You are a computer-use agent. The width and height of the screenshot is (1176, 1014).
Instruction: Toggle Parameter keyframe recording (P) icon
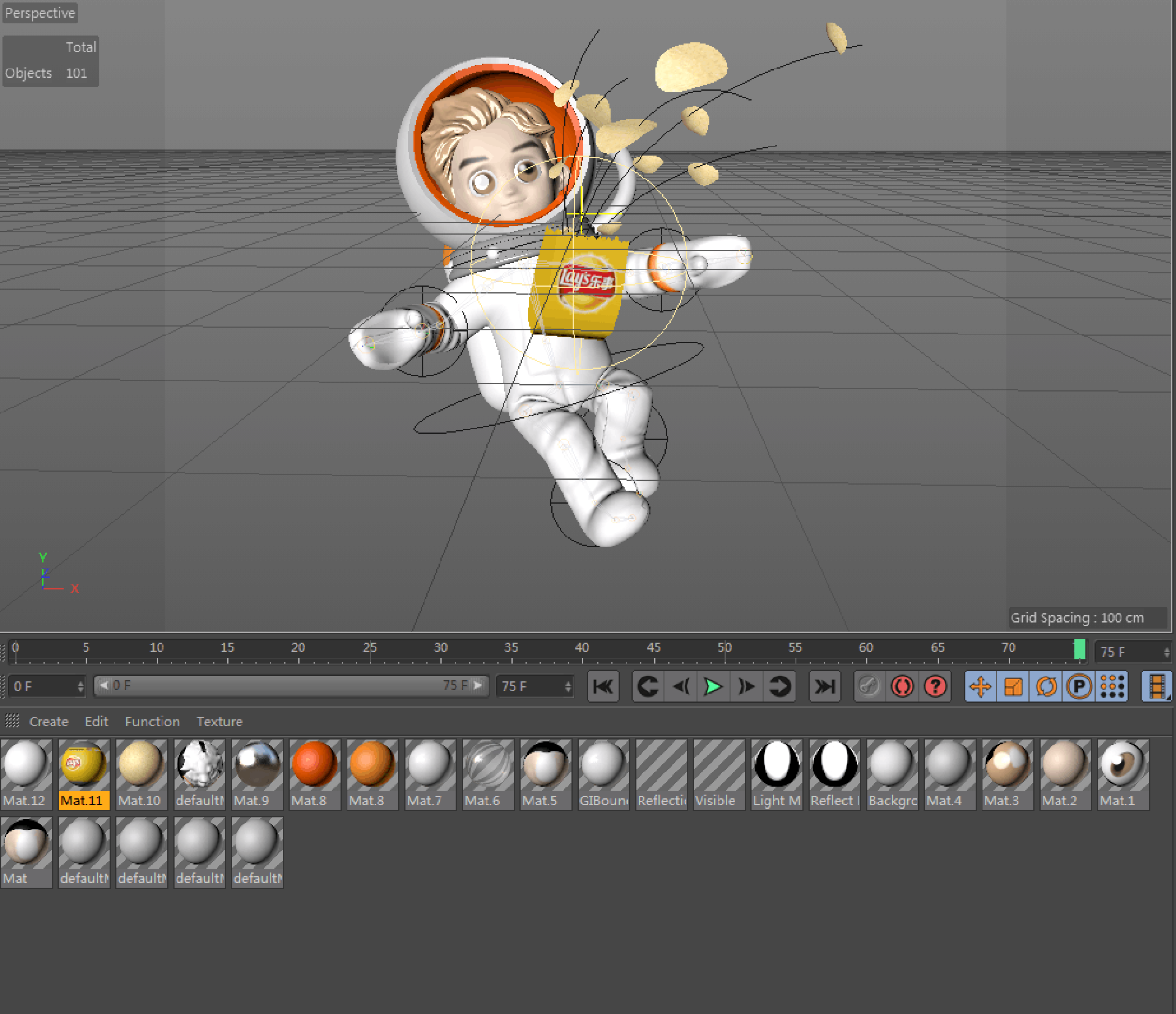tap(1079, 686)
